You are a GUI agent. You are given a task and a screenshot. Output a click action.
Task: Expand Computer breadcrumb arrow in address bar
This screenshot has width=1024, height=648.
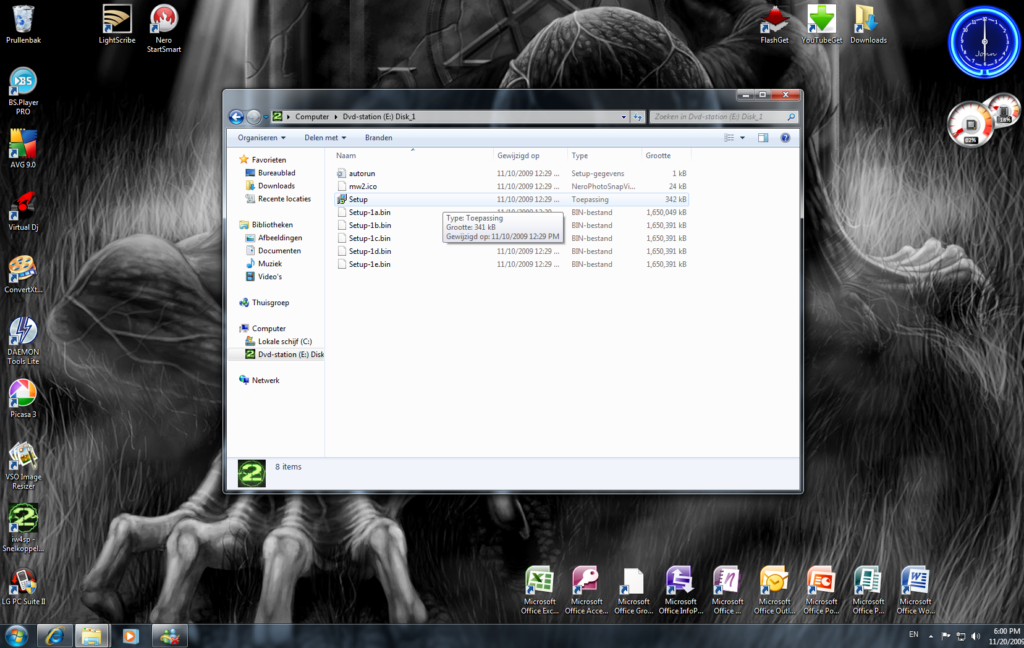pos(336,117)
